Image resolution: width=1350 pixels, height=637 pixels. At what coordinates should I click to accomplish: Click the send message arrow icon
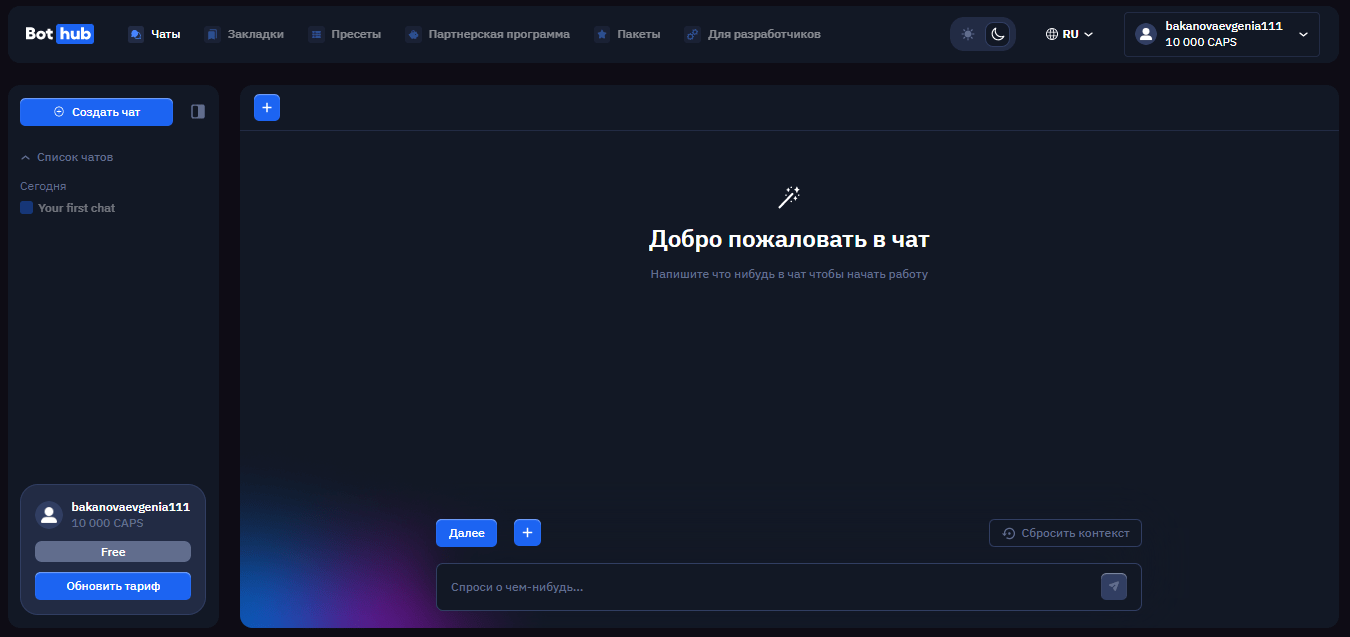point(1113,587)
